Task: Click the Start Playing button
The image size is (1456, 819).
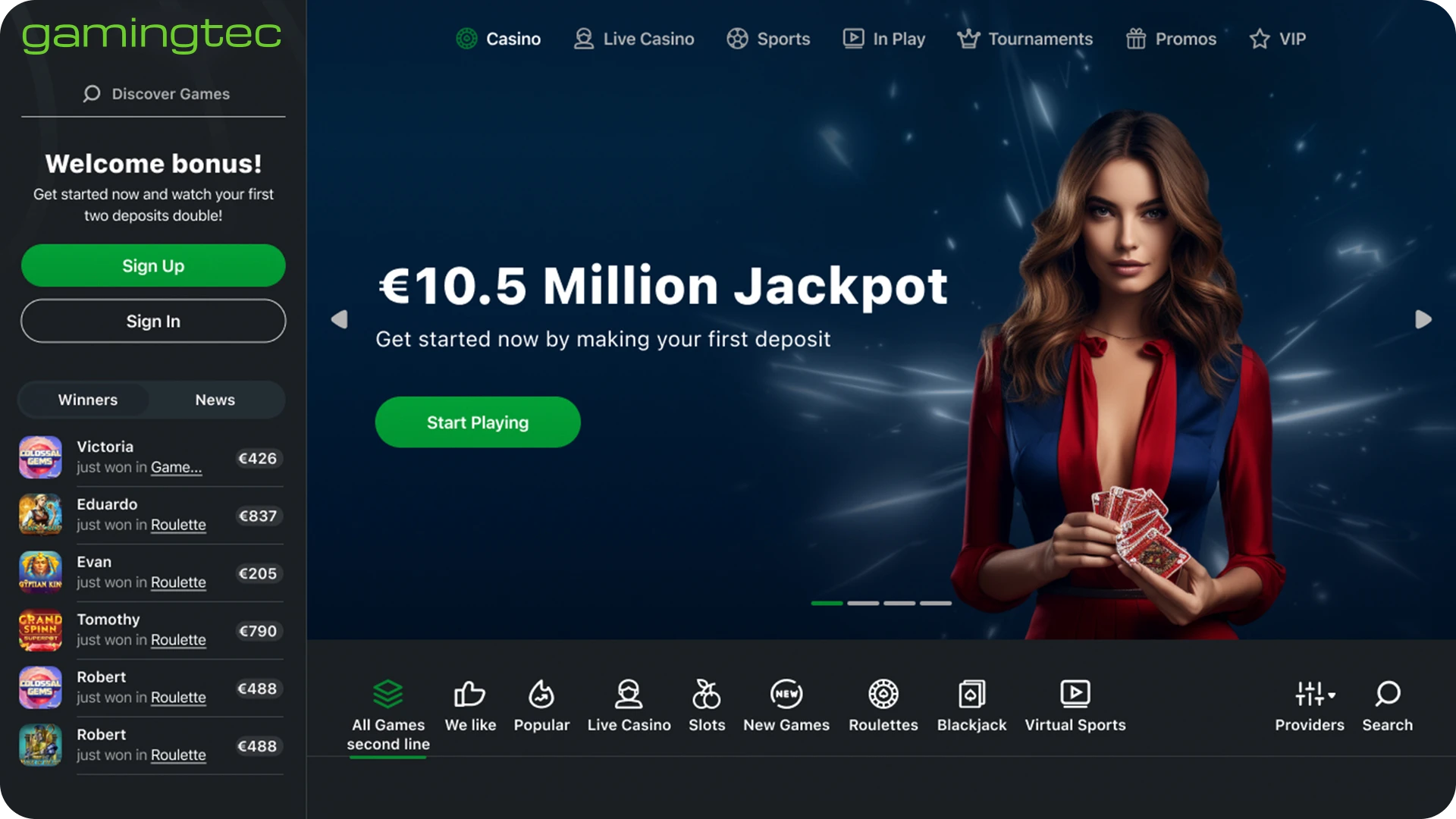Action: point(478,422)
